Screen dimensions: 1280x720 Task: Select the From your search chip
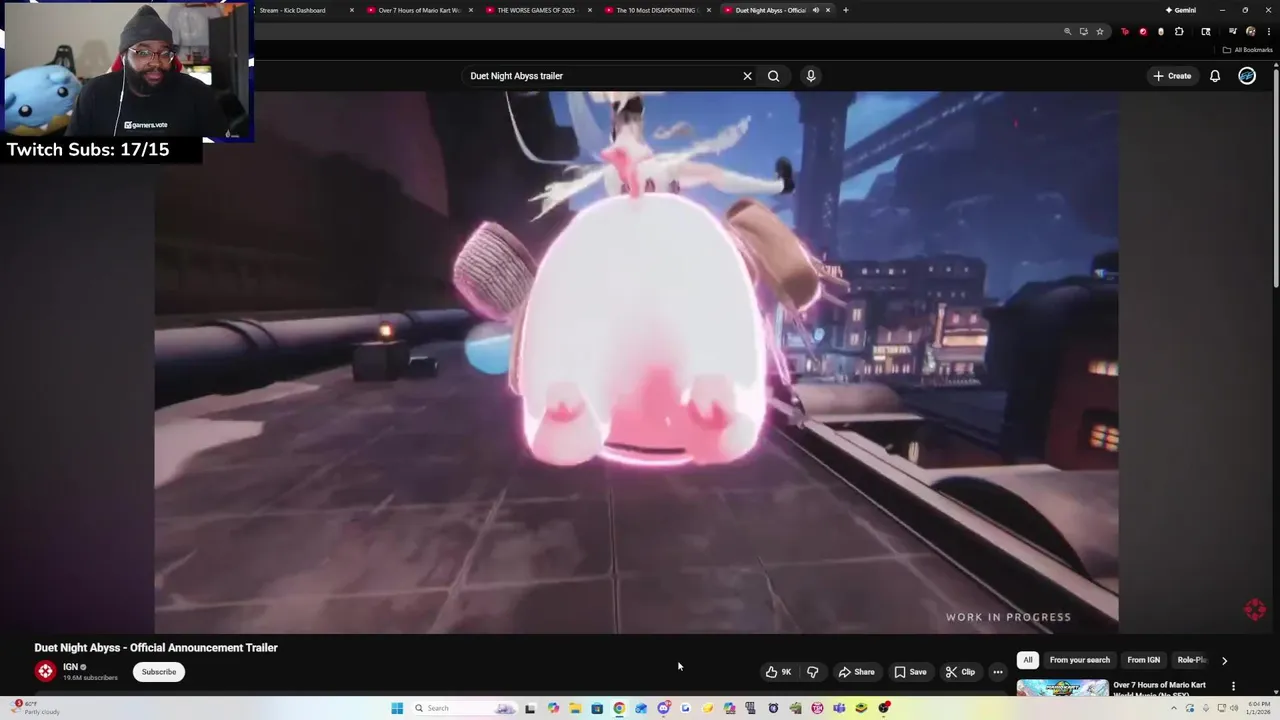(1080, 660)
